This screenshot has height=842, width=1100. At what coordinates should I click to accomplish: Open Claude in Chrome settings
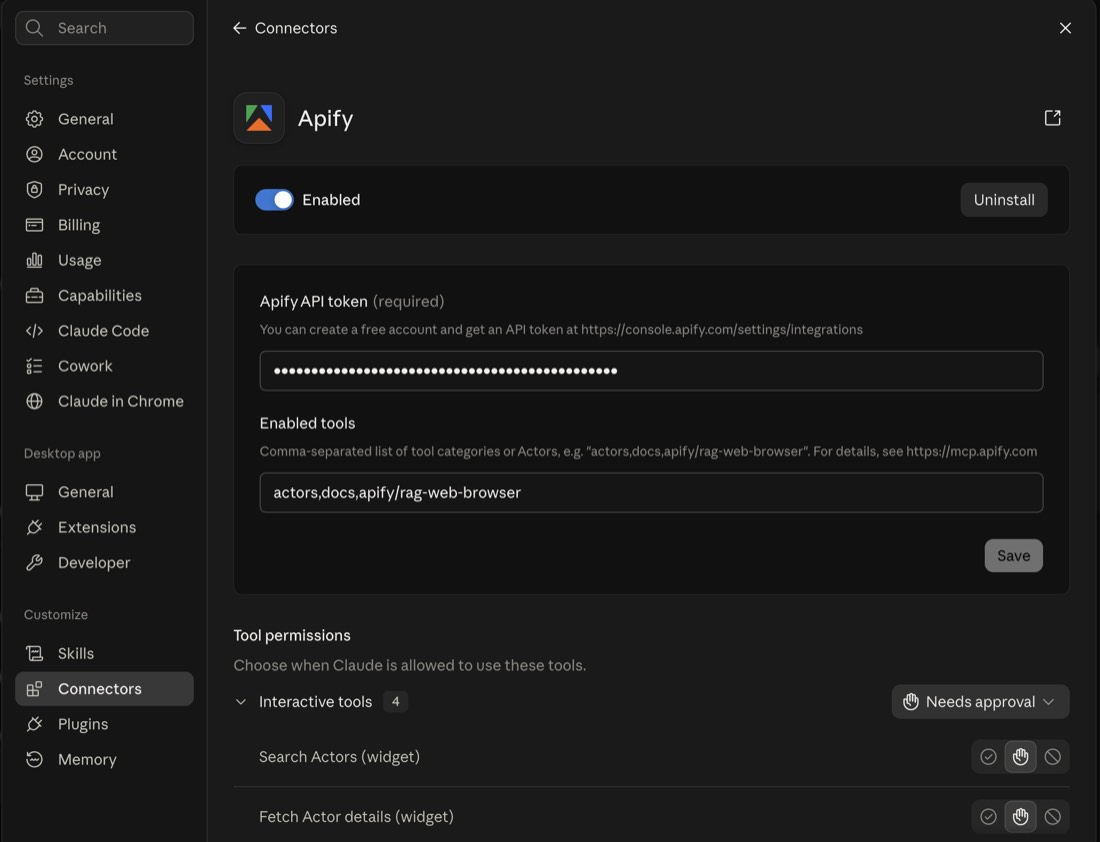coord(105,401)
